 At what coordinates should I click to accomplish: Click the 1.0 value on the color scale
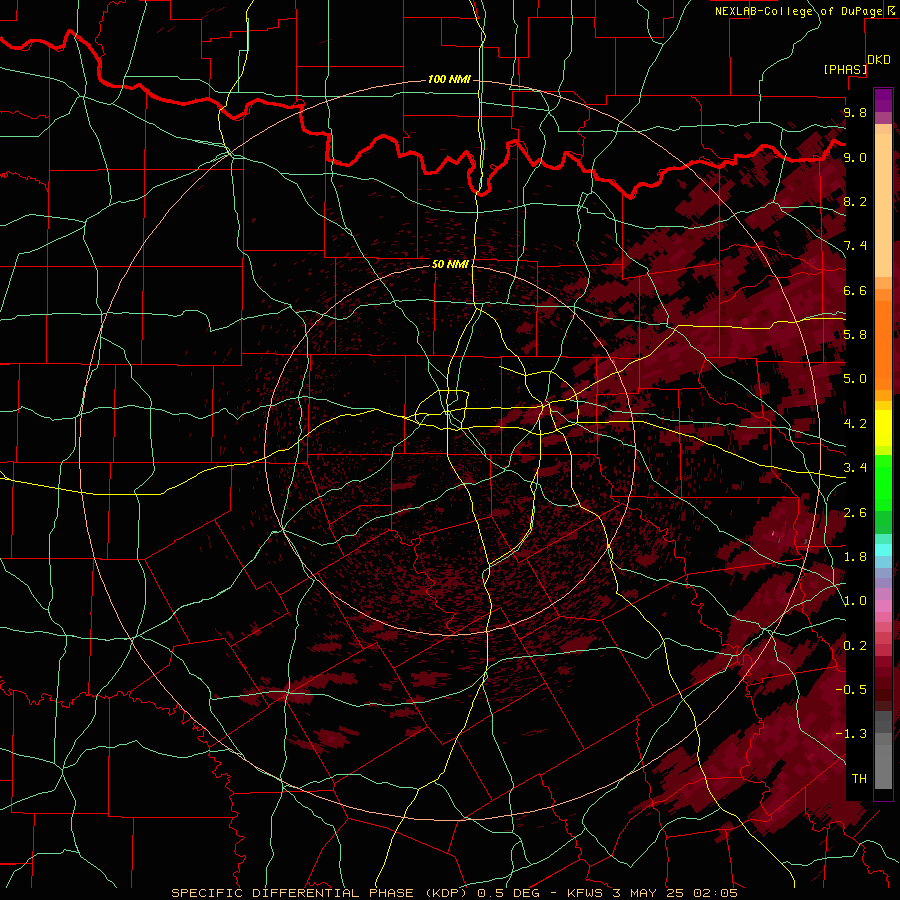point(855,600)
